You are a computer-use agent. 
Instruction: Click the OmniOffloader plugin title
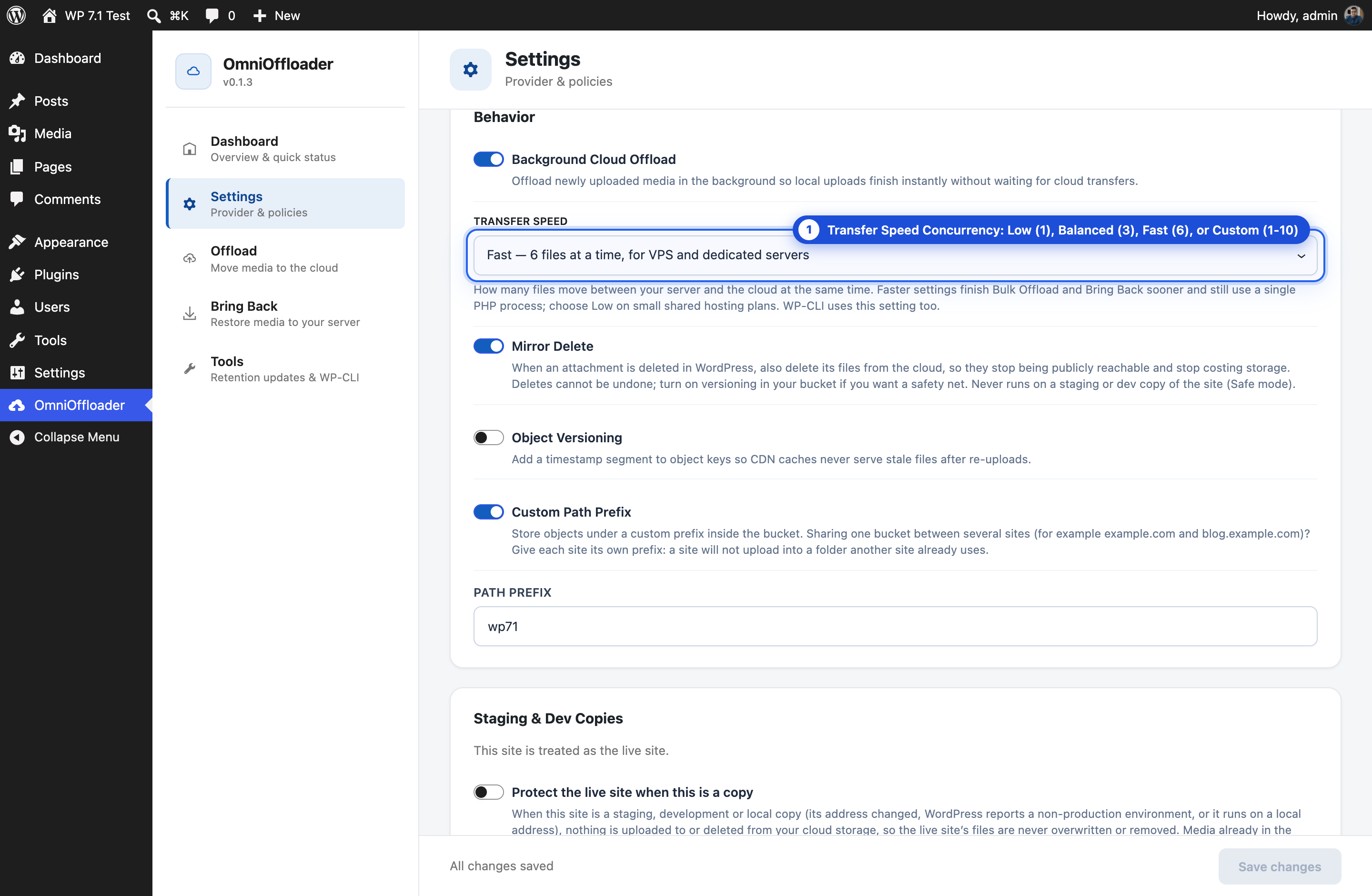[x=278, y=63]
